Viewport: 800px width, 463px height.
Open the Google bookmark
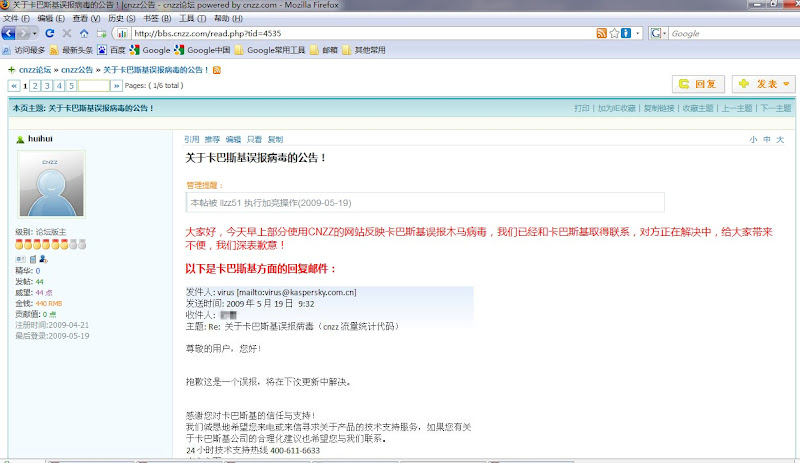(x=150, y=50)
